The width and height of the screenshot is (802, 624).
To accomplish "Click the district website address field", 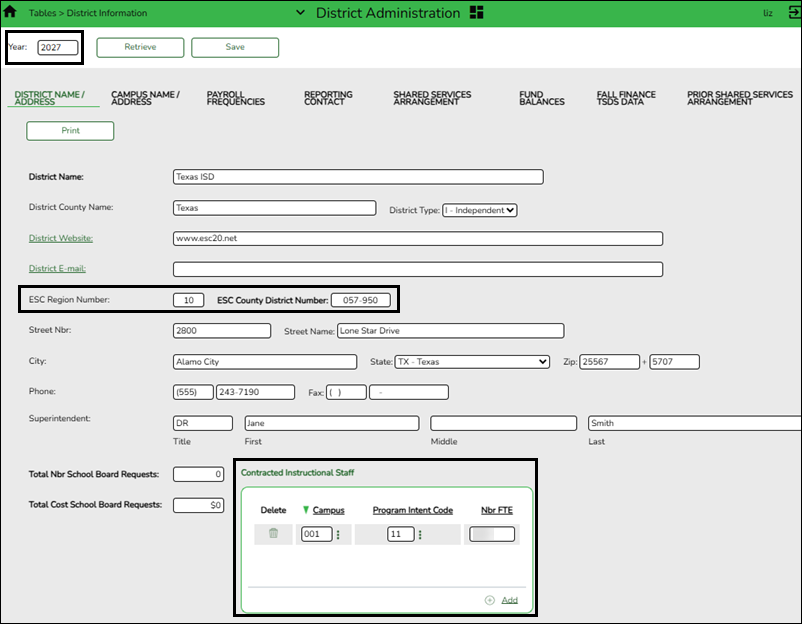I will [x=418, y=238].
